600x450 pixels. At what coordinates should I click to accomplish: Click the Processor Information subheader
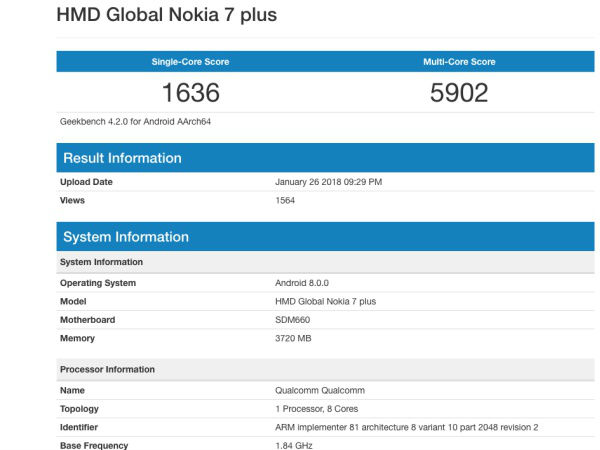pyautogui.click(x=325, y=370)
